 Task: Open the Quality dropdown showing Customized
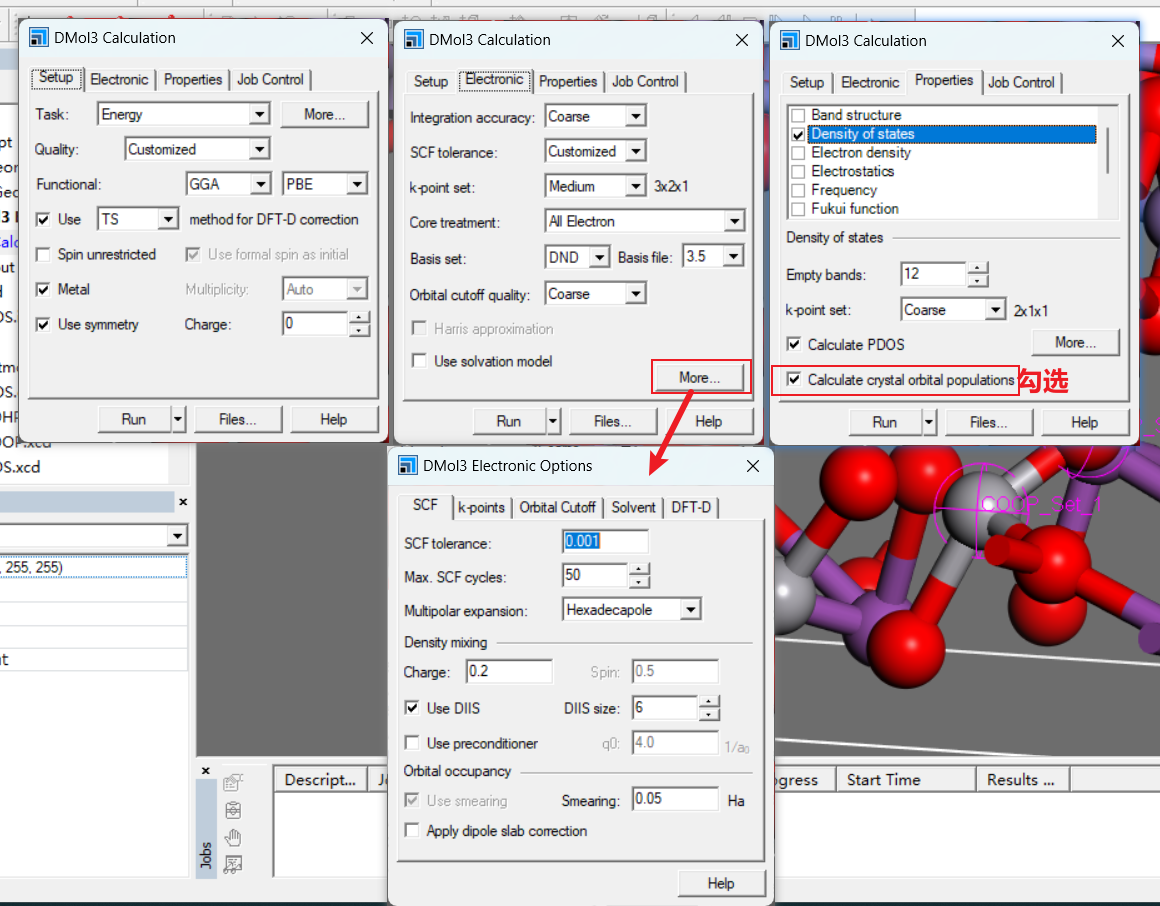click(x=259, y=149)
